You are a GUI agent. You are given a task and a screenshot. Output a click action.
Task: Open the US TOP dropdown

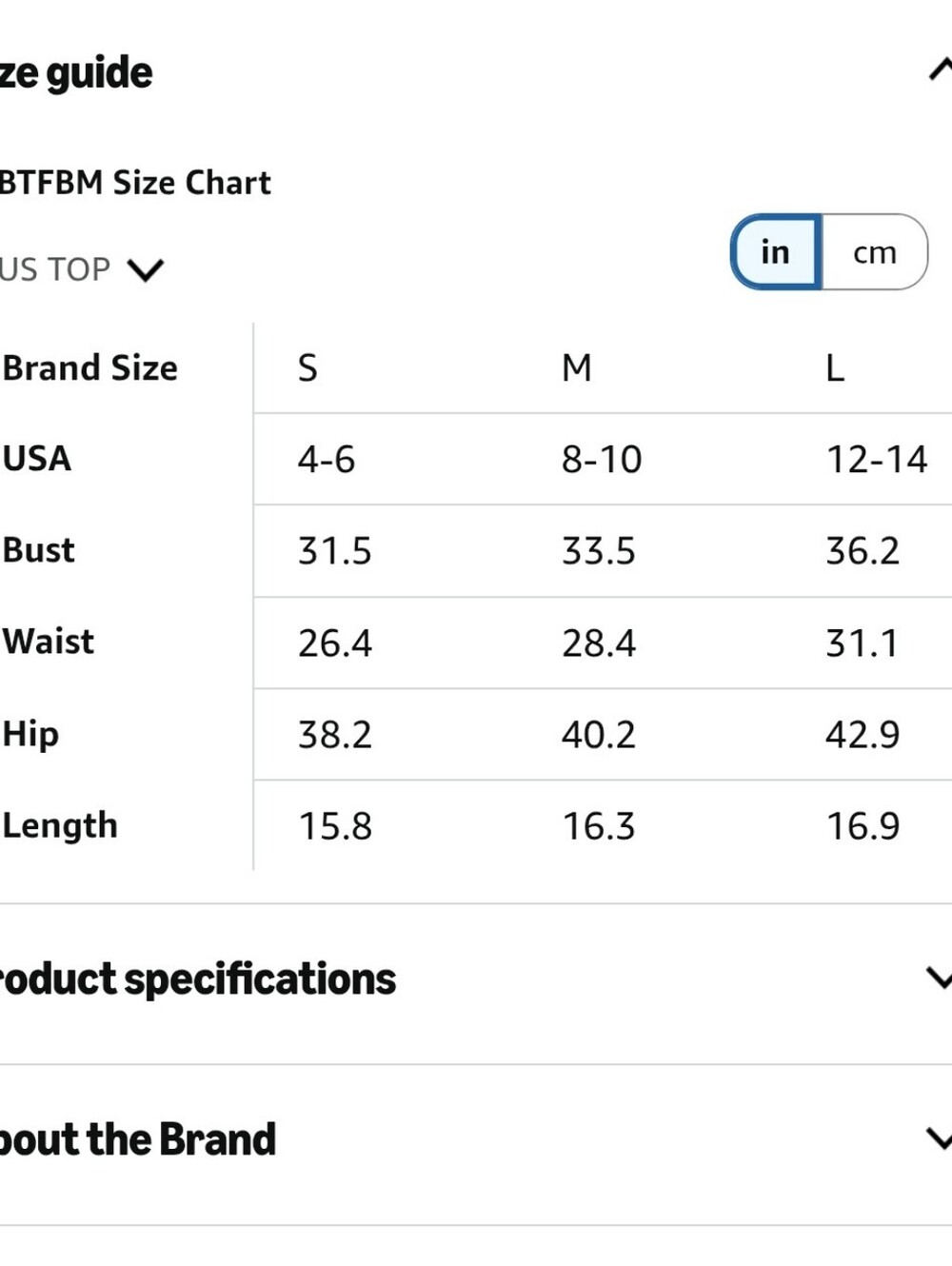pyautogui.click(x=82, y=269)
